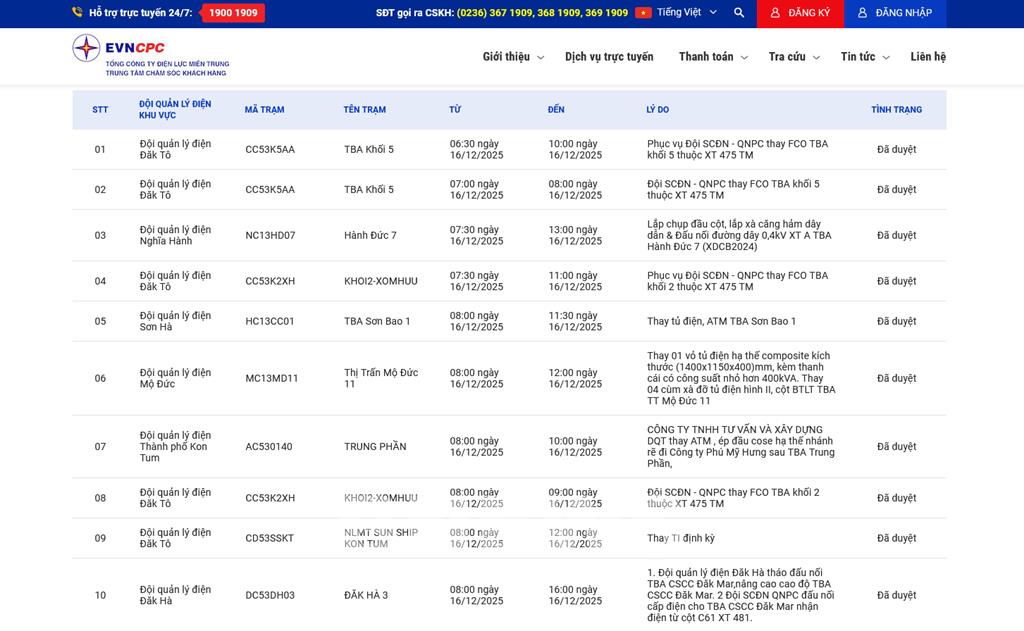Click station name TBA Sơn Bao 1

[x=377, y=321]
